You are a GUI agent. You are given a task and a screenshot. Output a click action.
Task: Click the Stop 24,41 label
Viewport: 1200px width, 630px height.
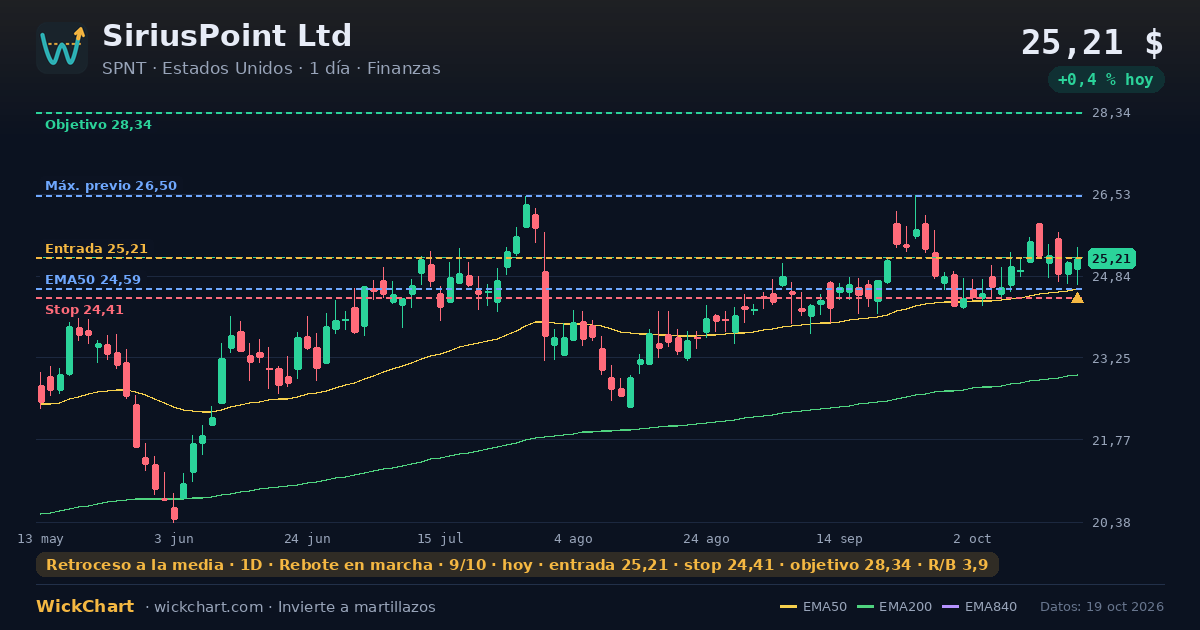[x=84, y=310]
